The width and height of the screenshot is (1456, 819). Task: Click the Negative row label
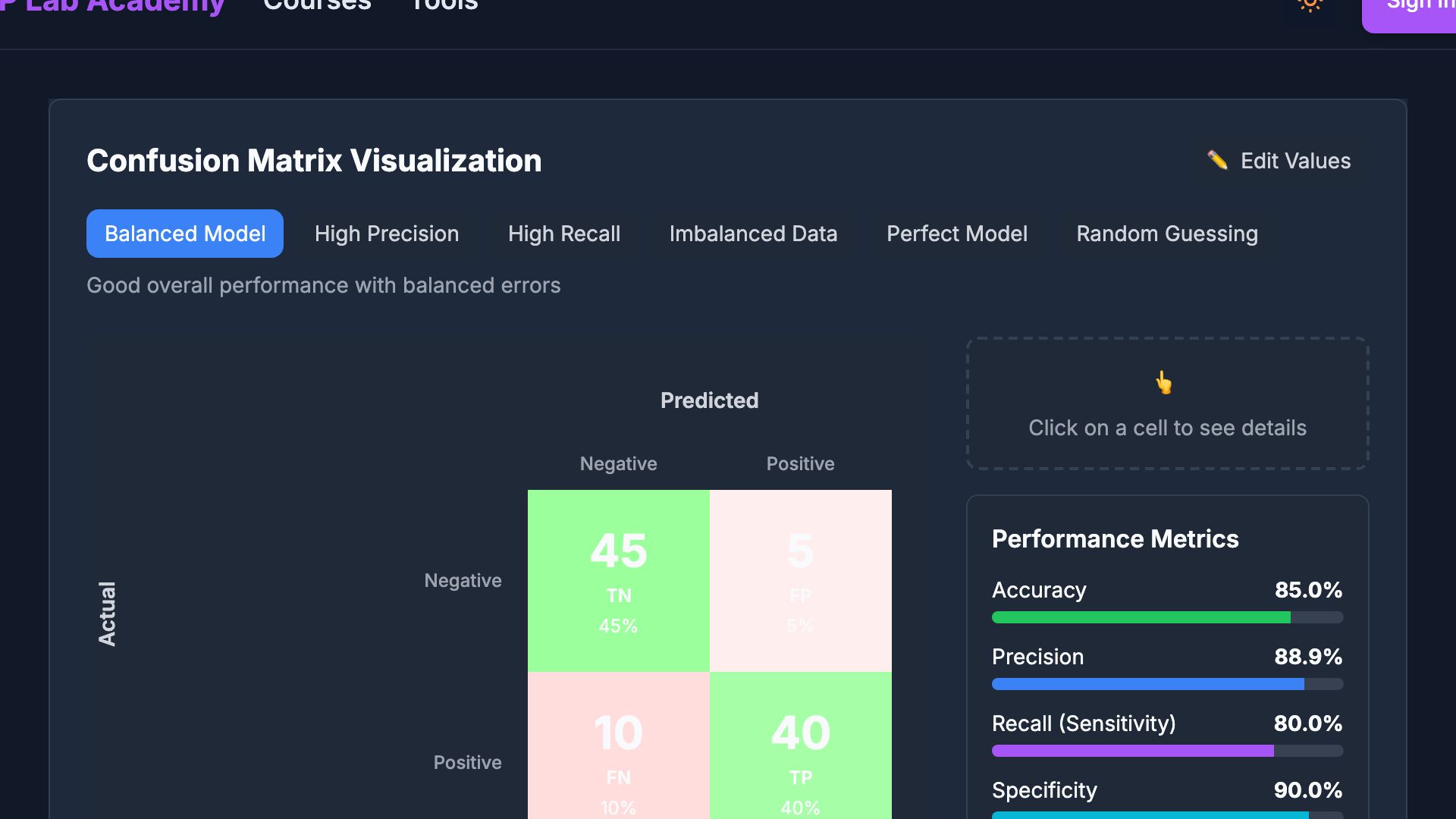463,581
